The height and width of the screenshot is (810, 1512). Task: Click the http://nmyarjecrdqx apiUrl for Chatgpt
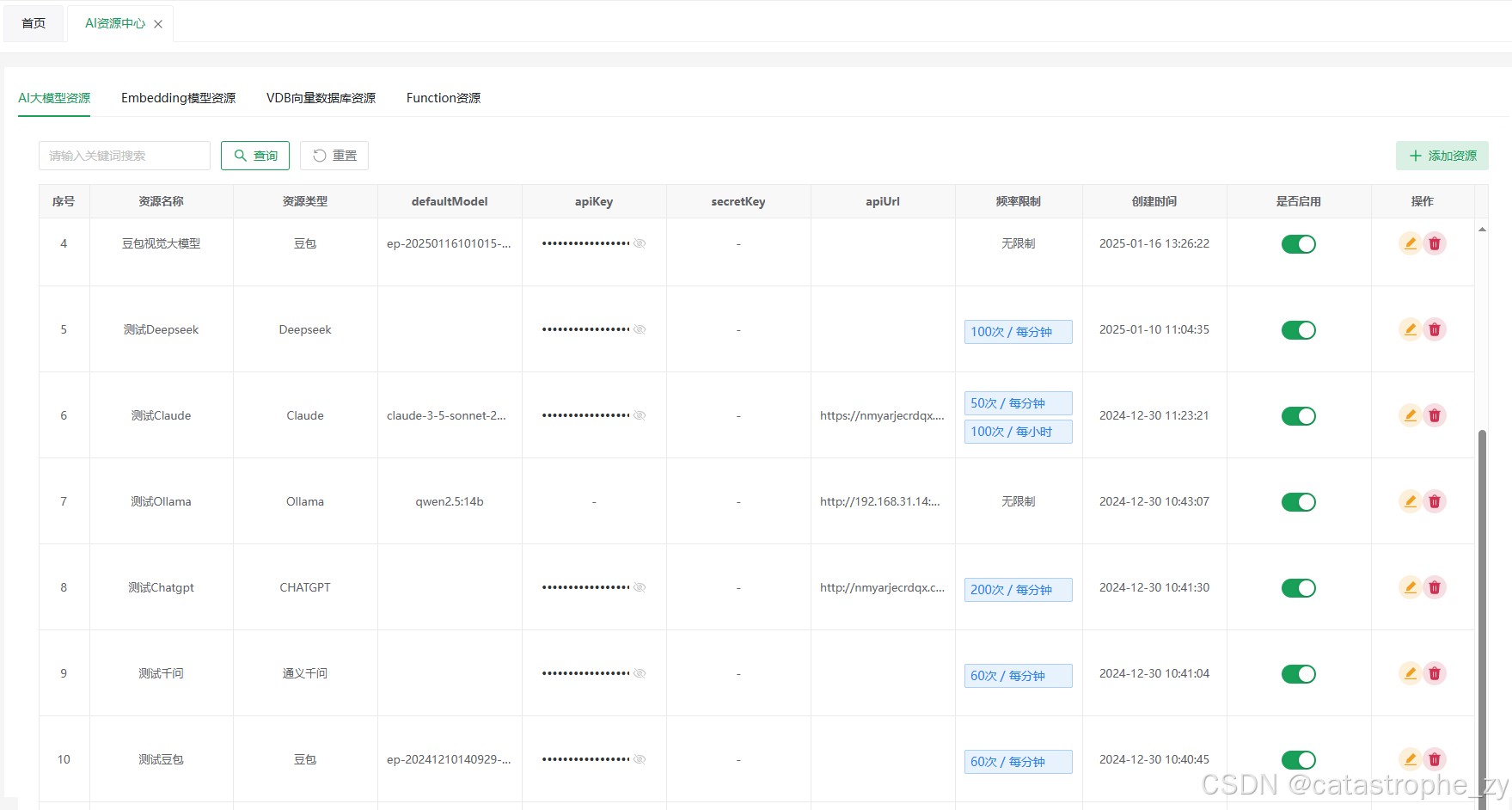[882, 587]
